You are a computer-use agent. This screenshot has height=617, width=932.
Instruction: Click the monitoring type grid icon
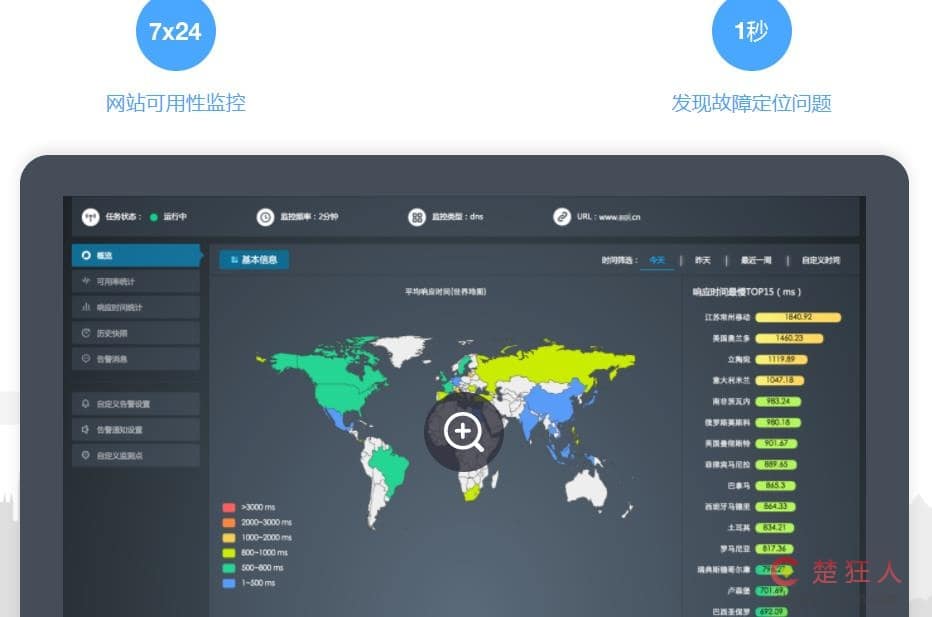(x=417, y=217)
